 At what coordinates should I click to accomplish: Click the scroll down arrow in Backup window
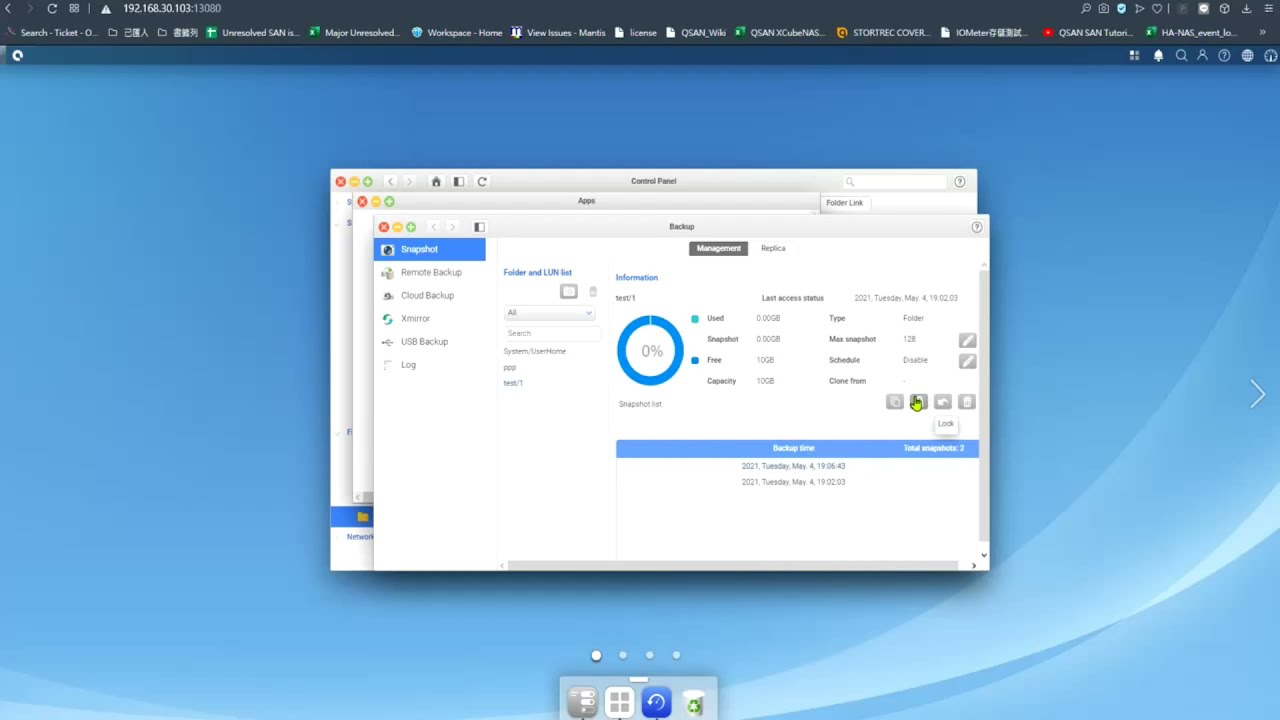(984, 555)
